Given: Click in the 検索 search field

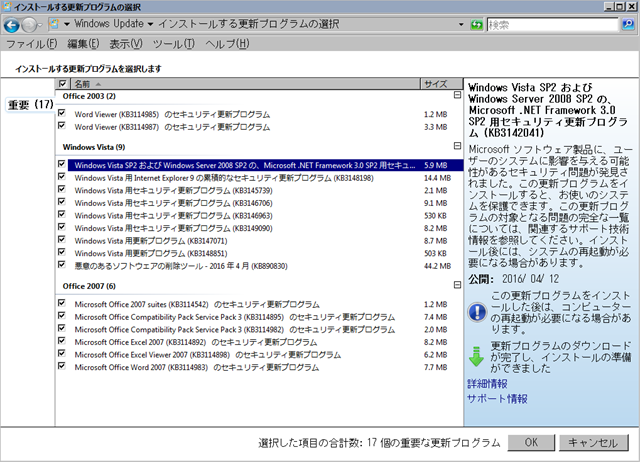Looking at the screenshot, I should tap(553, 25).
